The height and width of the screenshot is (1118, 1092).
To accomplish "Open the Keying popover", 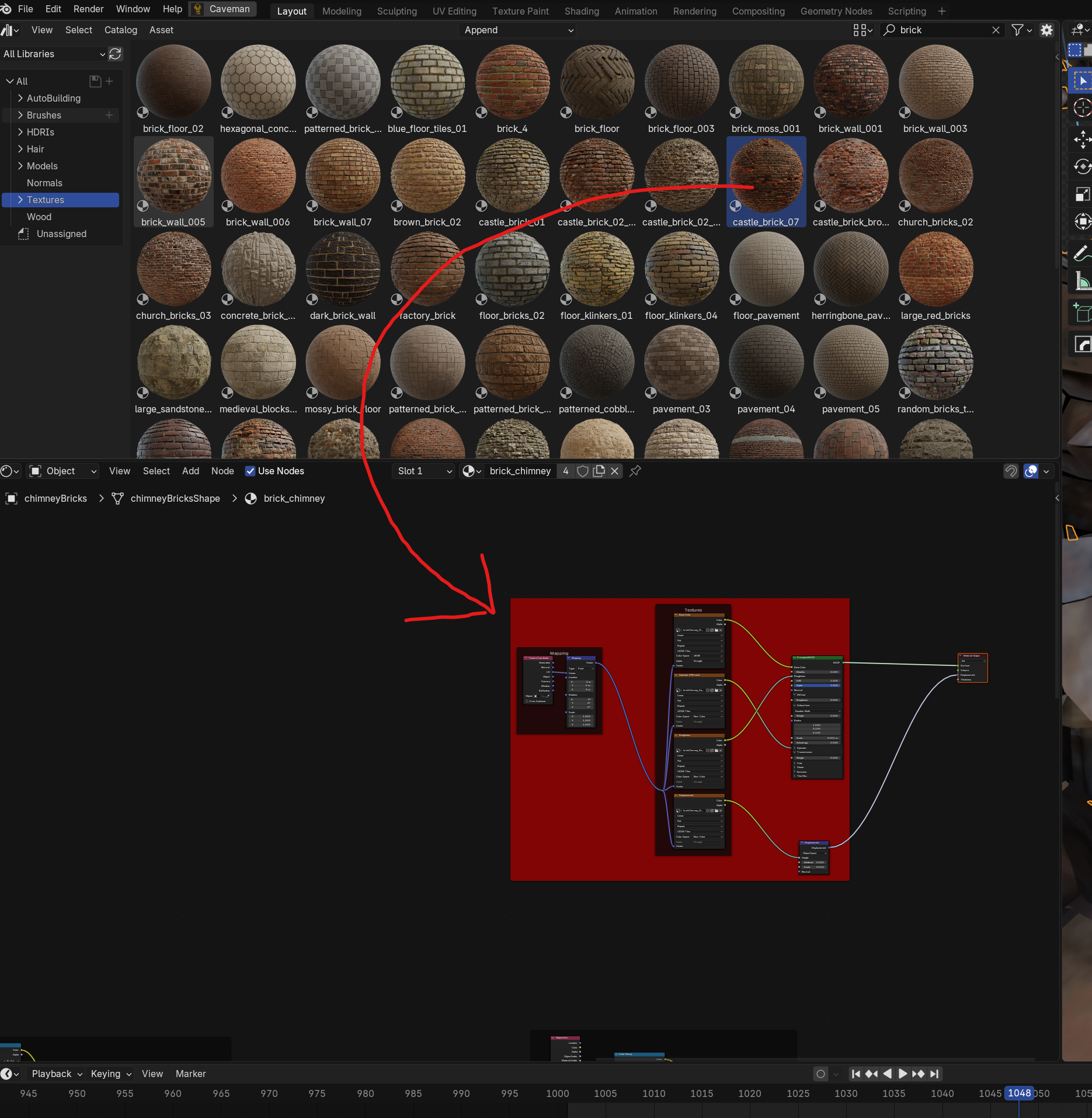I will [x=111, y=1074].
